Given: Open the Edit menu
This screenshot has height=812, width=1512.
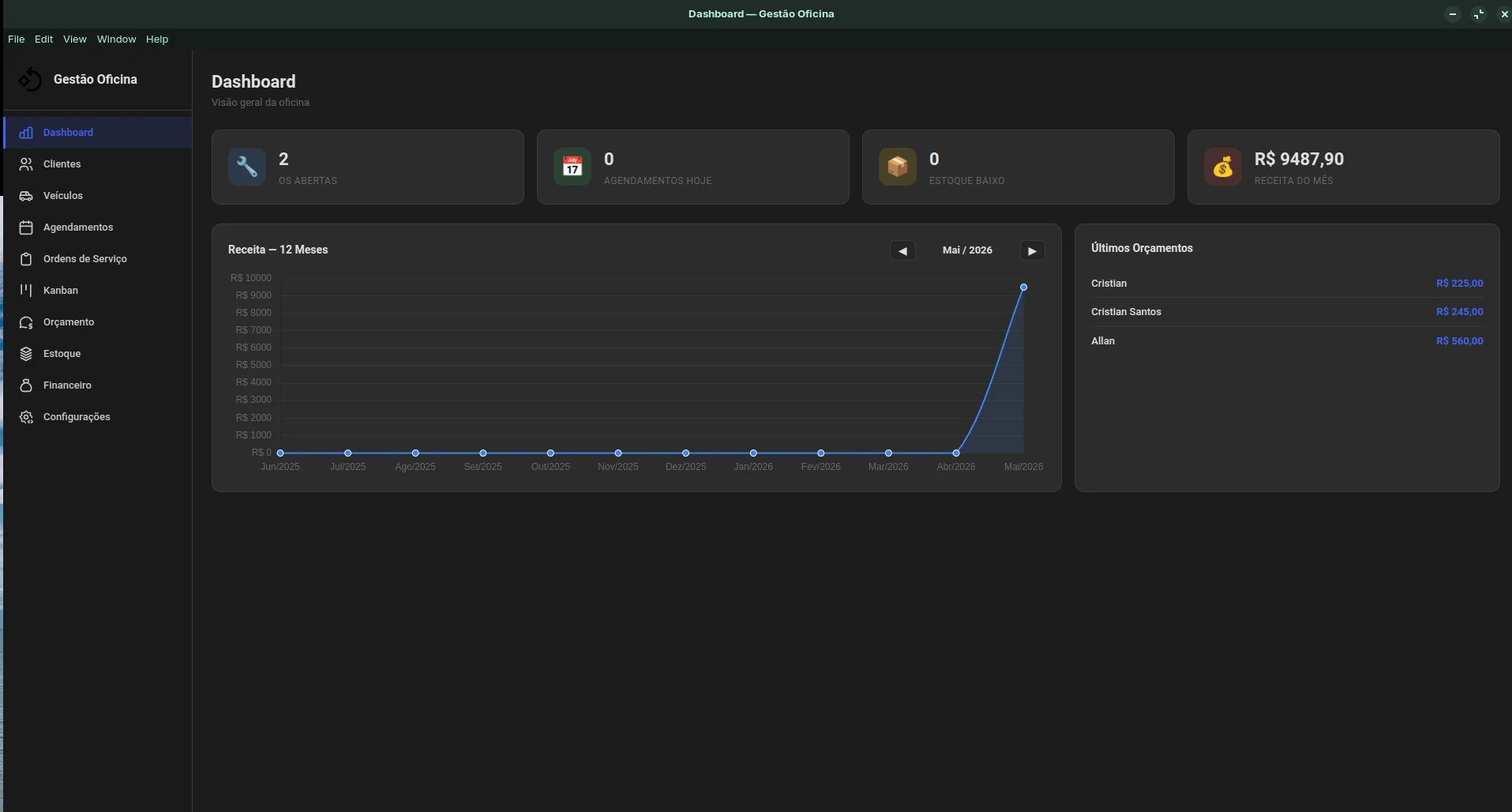Looking at the screenshot, I should (44, 39).
